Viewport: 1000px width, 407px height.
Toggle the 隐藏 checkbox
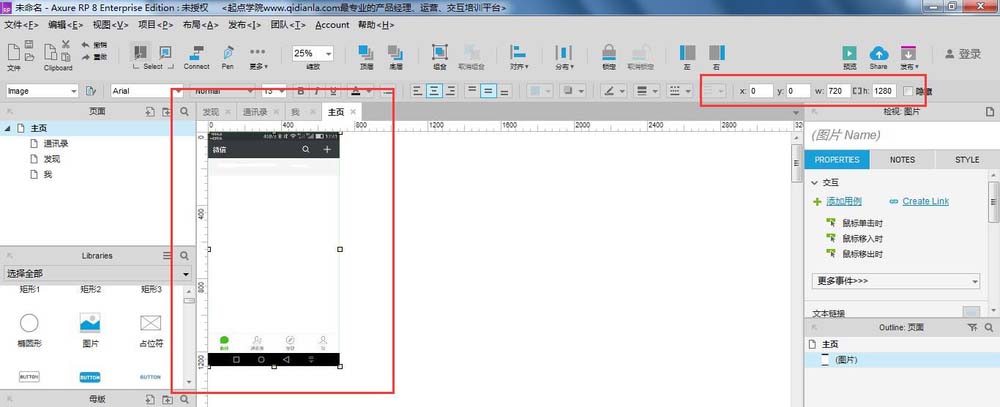pyautogui.click(x=908, y=91)
